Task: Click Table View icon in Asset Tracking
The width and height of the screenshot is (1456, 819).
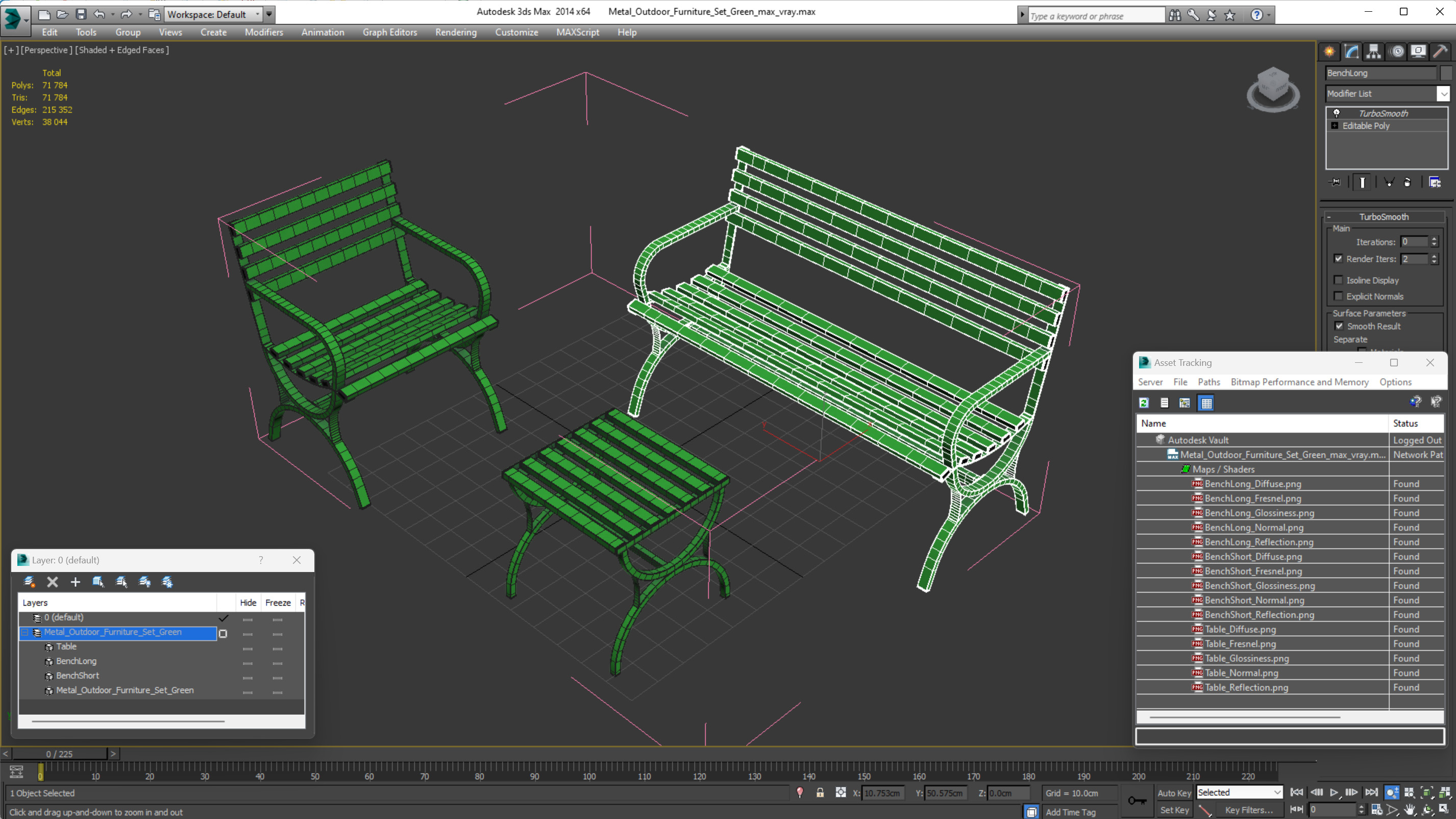Action: (1206, 403)
